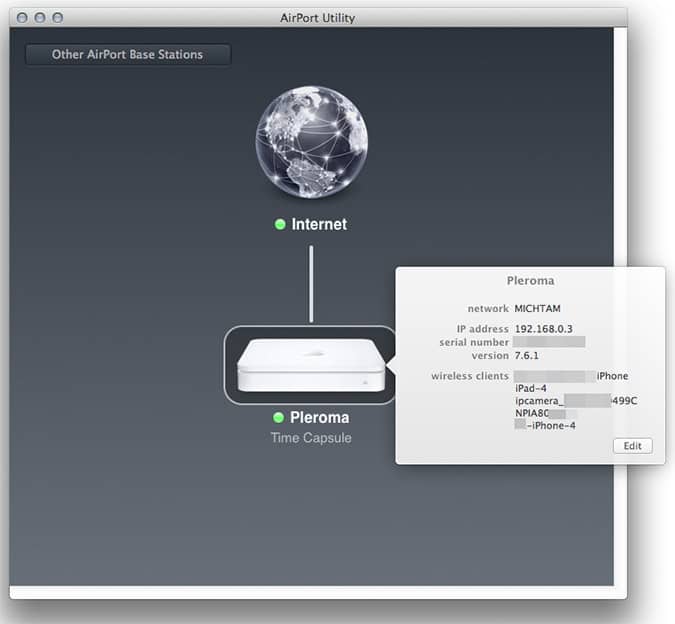The width and height of the screenshot is (675, 624).
Task: Open Other AirPort Base Stations
Action: (127, 54)
